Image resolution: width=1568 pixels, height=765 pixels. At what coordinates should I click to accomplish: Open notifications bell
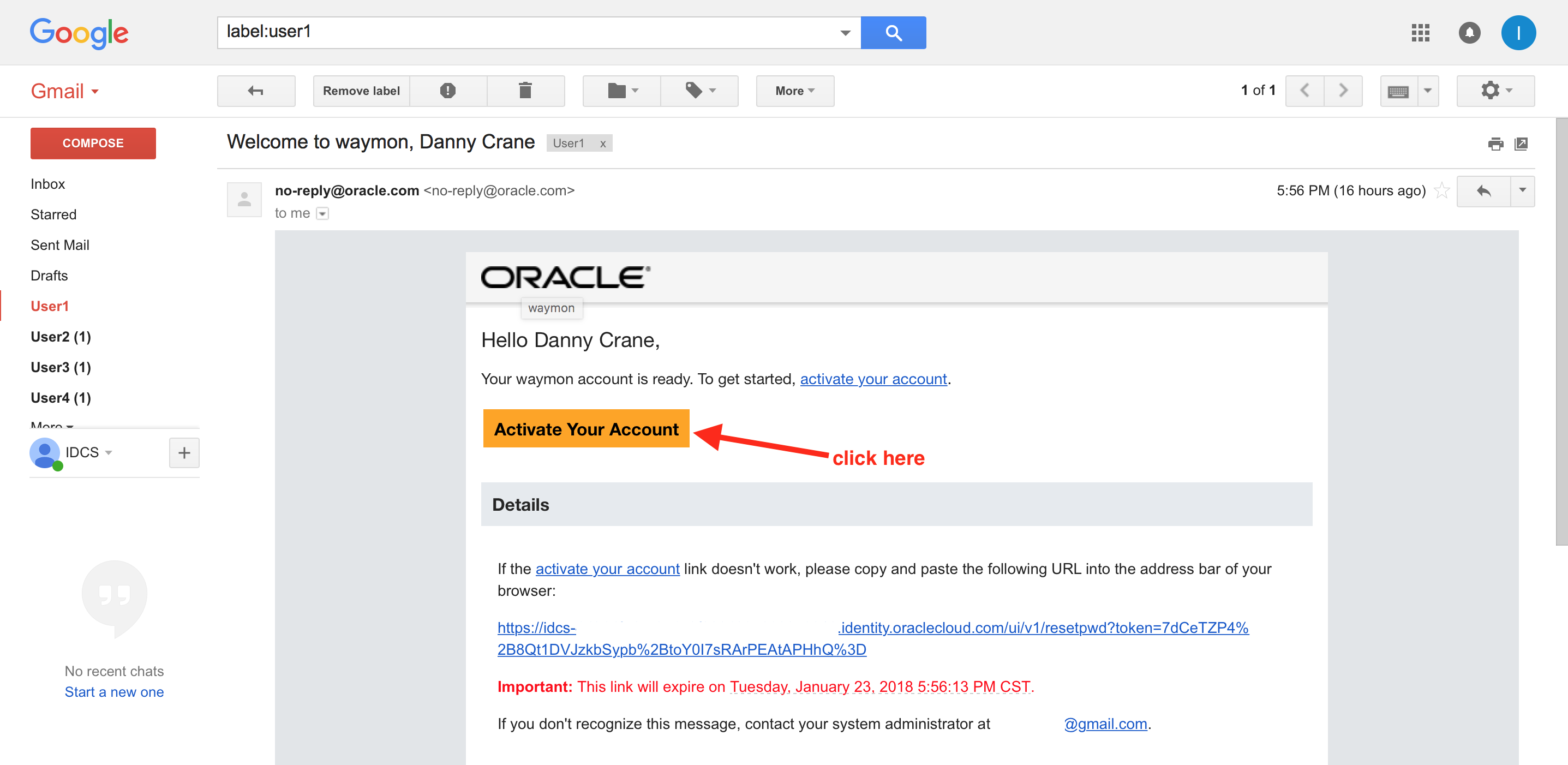pos(1469,33)
